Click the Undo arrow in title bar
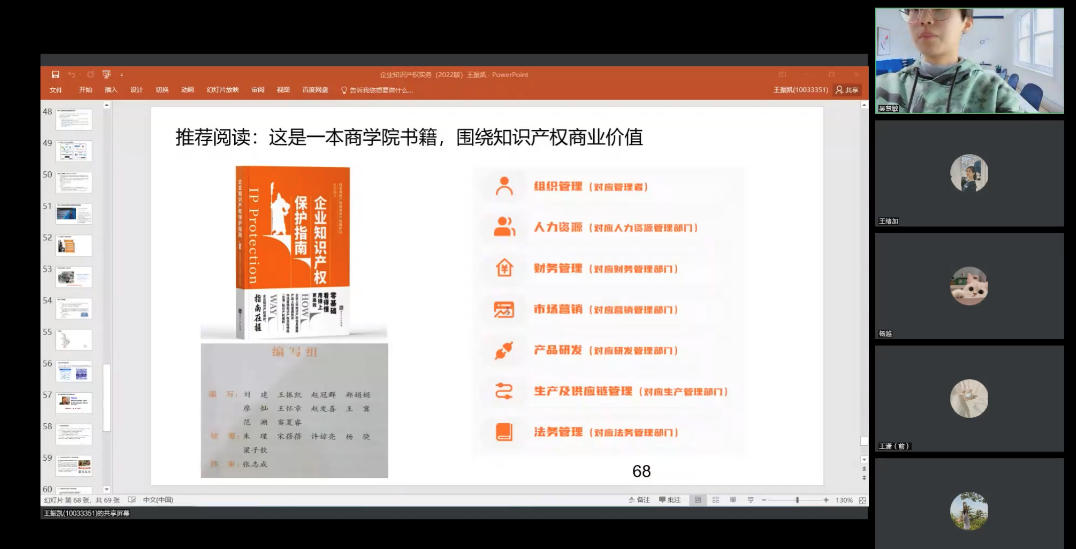Viewport: 1076px width, 549px height. pyautogui.click(x=72, y=74)
